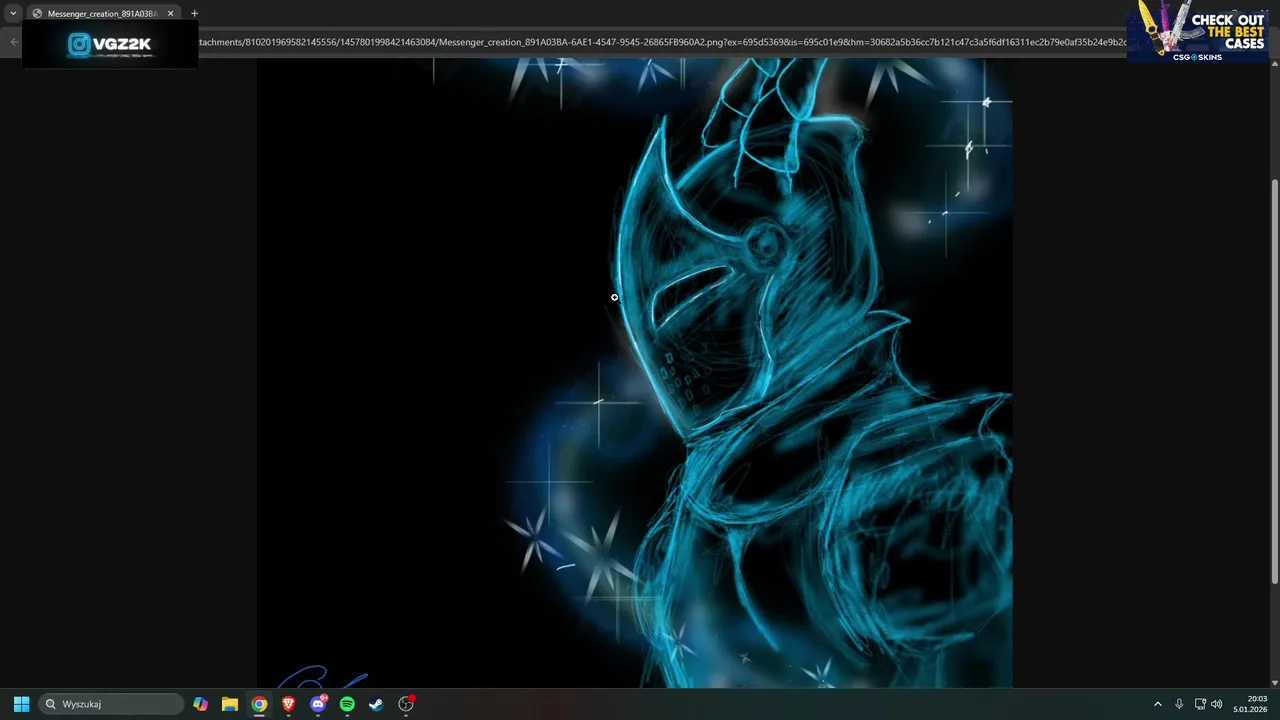Screen dimensions: 1280x720
Task: Switch to Google Chrome in the taskbar
Action: coord(259,704)
